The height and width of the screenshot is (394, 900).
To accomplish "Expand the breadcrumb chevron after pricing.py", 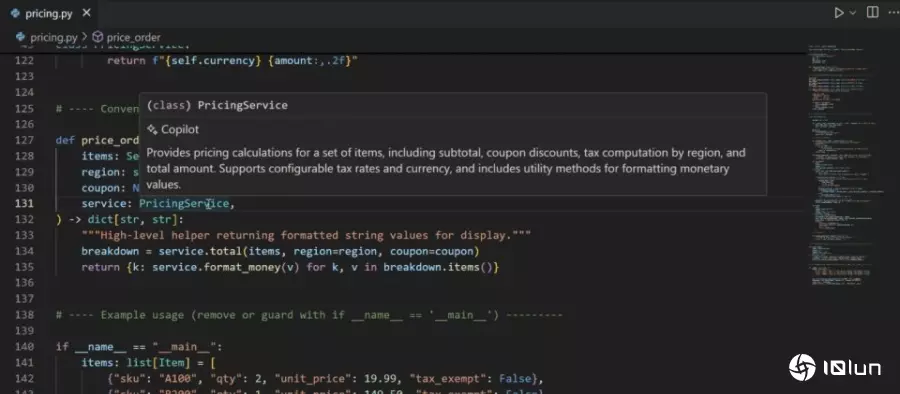I will [84, 37].
